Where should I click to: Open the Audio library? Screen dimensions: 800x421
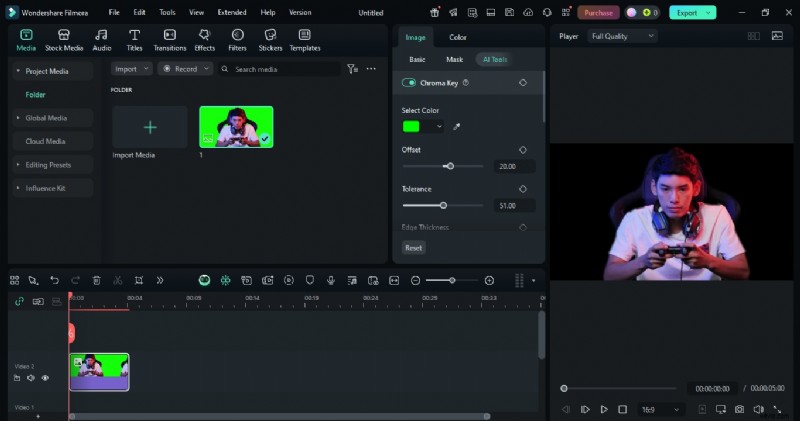click(102, 40)
